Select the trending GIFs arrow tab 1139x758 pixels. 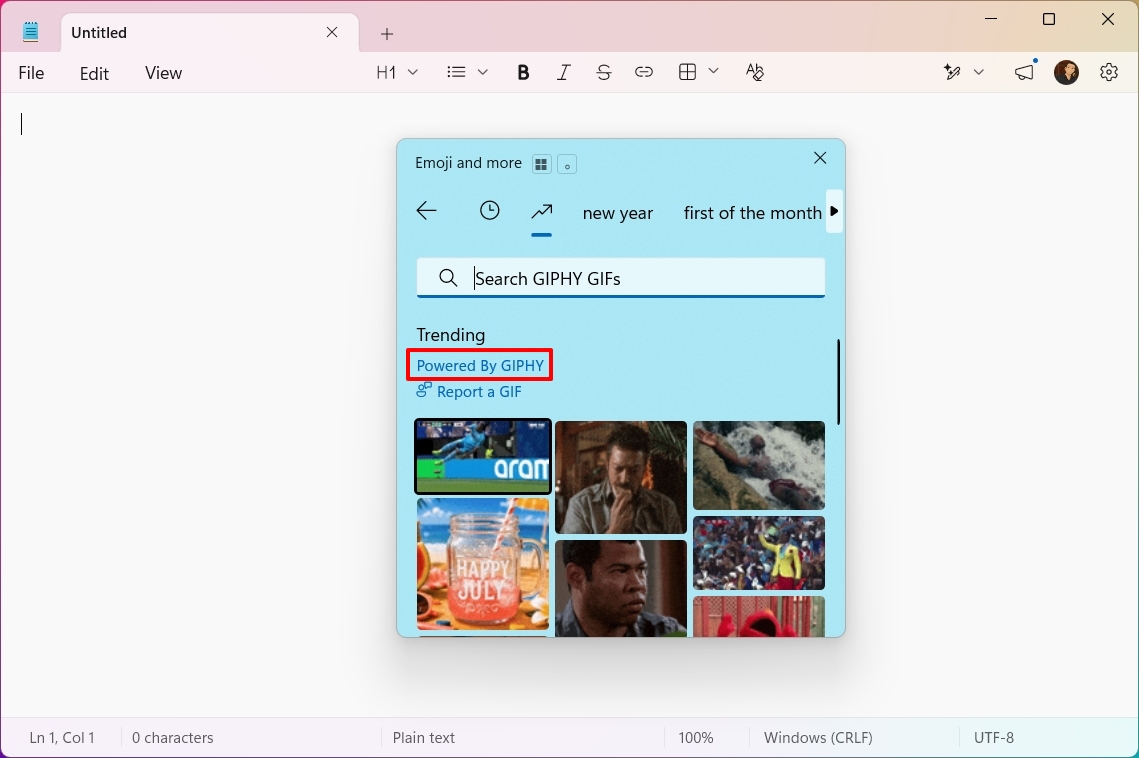[x=541, y=211]
